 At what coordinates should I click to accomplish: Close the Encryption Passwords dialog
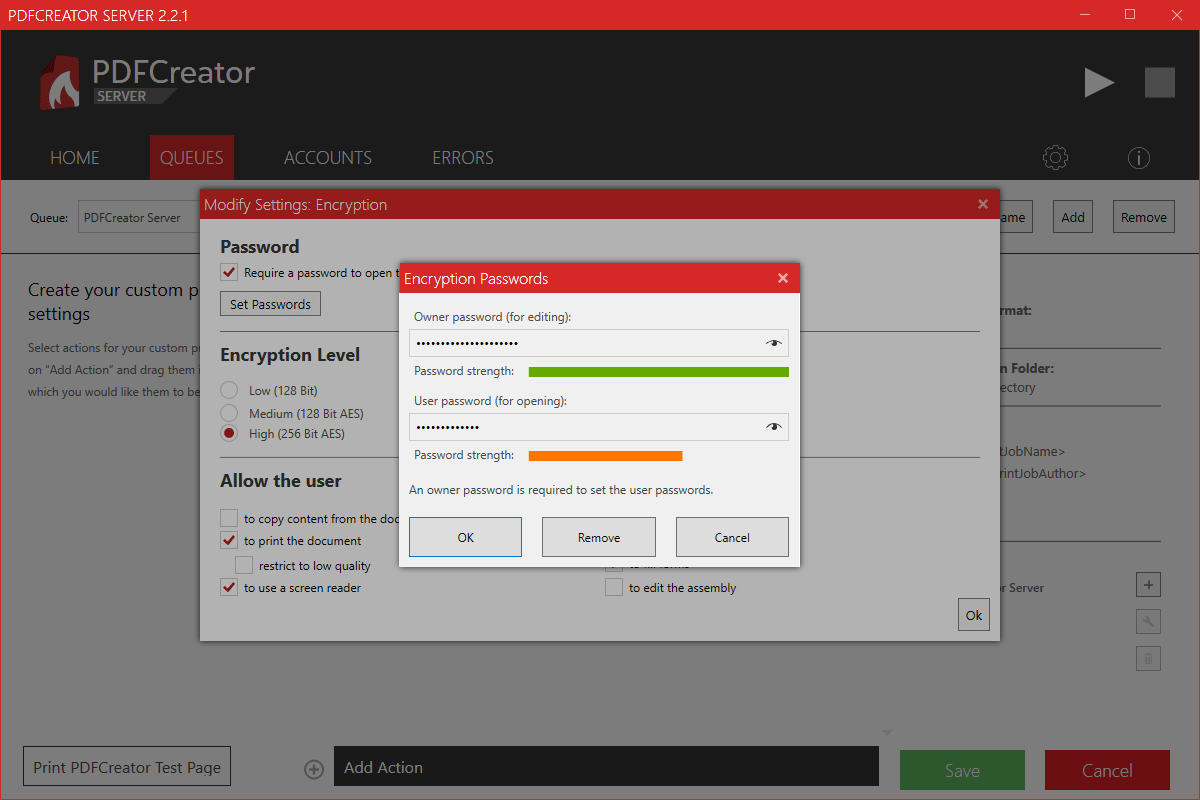pos(783,278)
